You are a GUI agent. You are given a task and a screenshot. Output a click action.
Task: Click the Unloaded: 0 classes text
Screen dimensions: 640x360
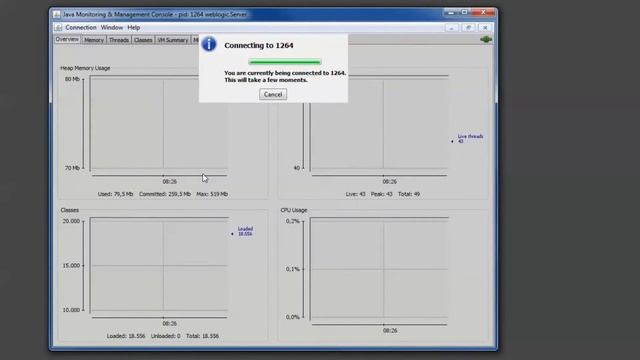point(166,336)
